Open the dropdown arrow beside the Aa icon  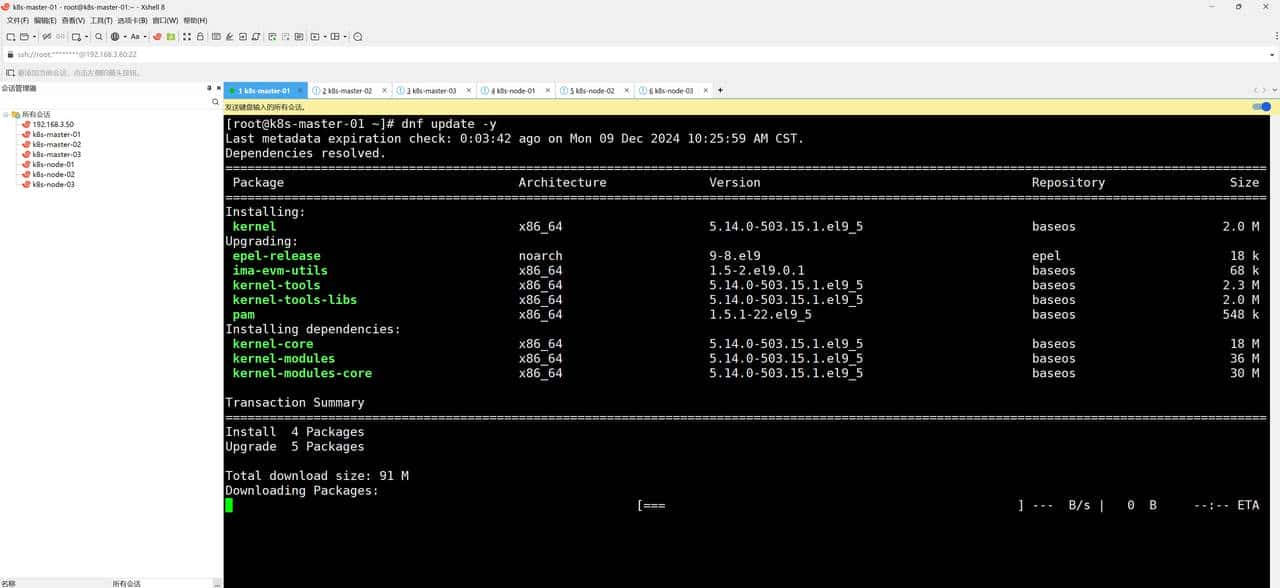point(145,37)
